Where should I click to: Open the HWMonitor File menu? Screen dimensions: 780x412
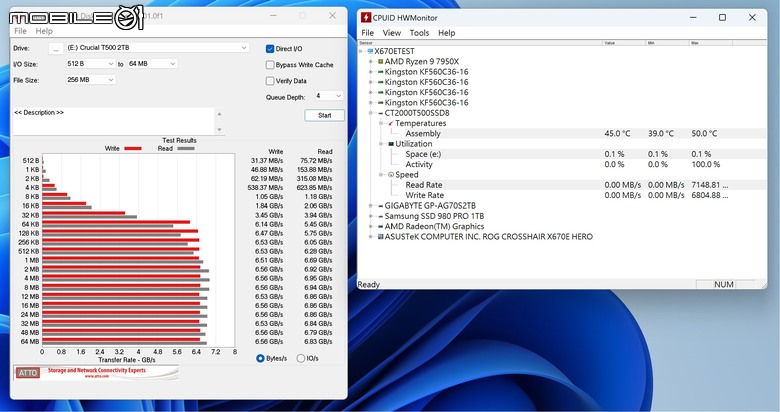point(368,33)
